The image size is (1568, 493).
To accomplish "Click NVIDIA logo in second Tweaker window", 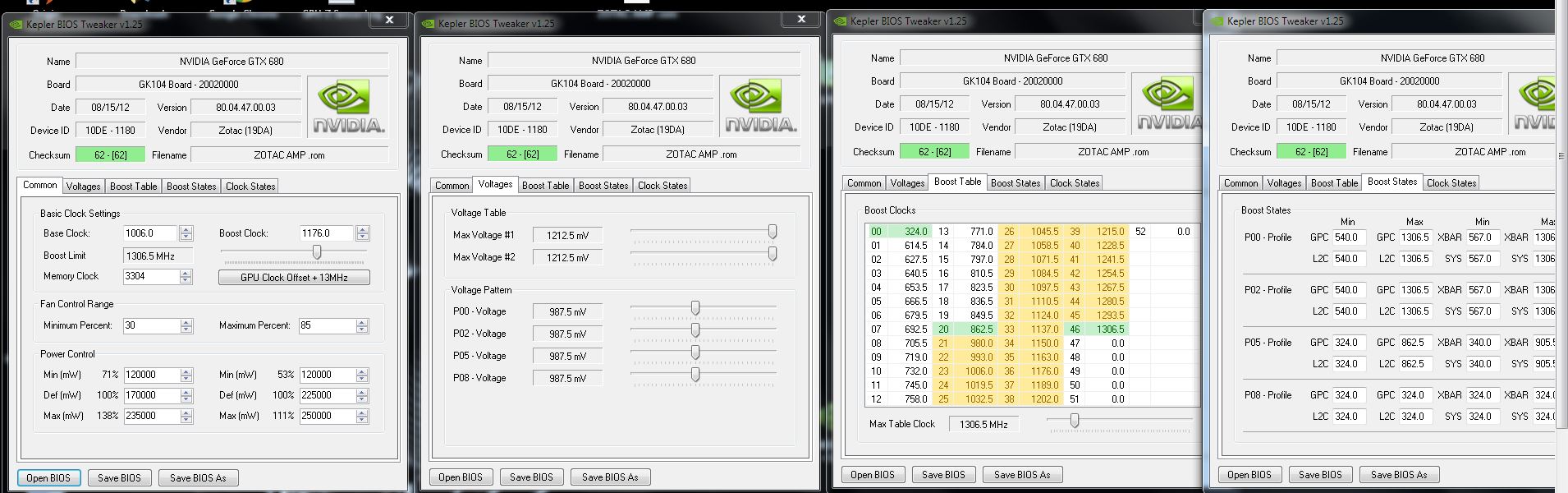I will point(760,107).
